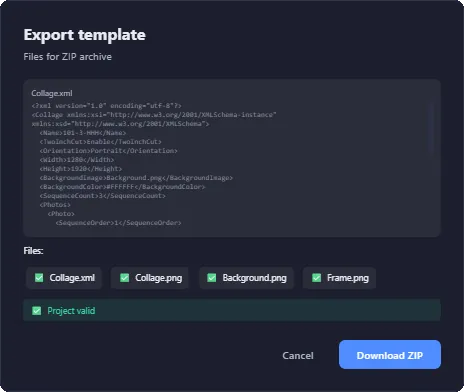Toggle the Frame.png file checkbox
464x392 pixels.
point(316,278)
